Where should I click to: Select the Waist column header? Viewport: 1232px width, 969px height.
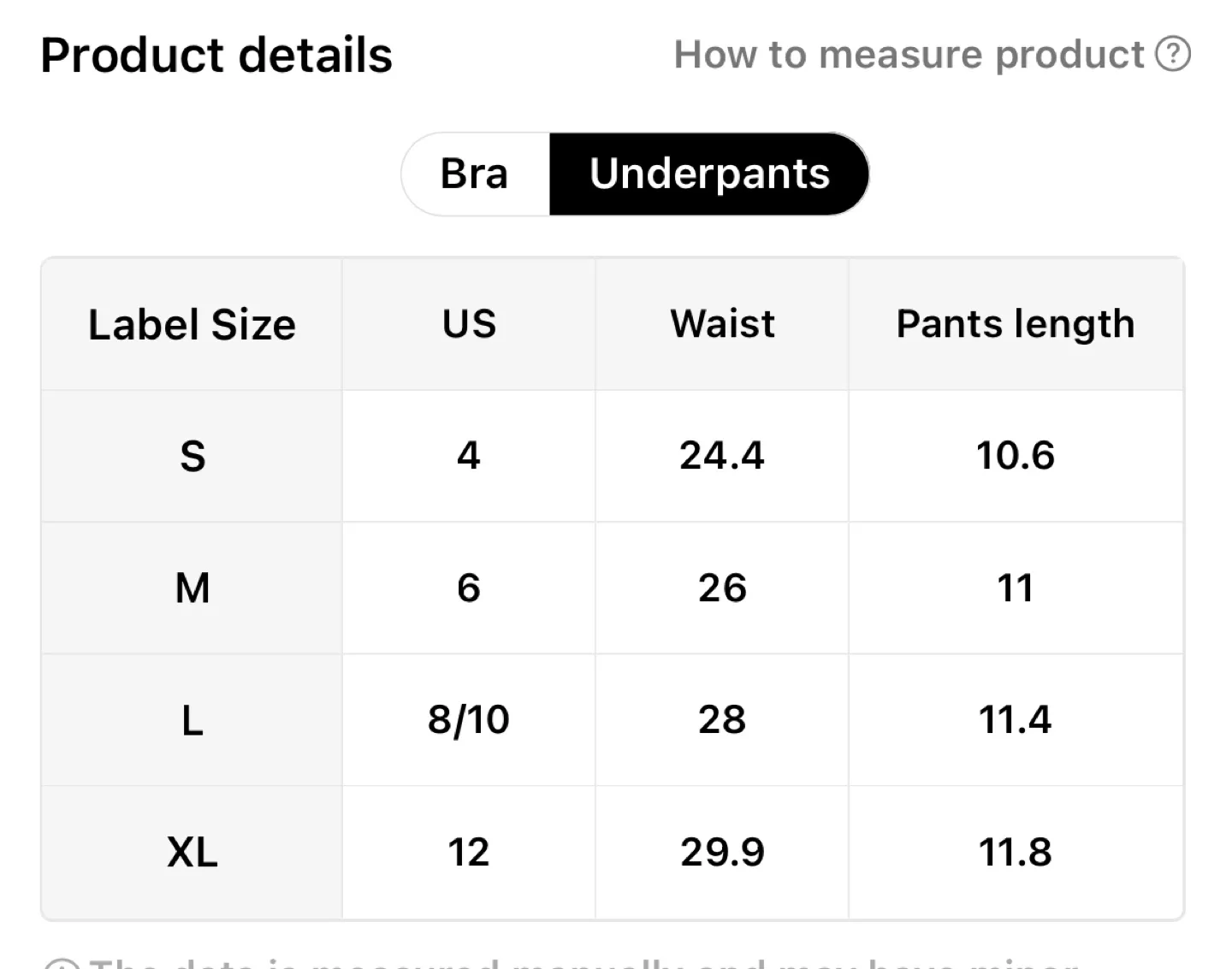pos(721,324)
